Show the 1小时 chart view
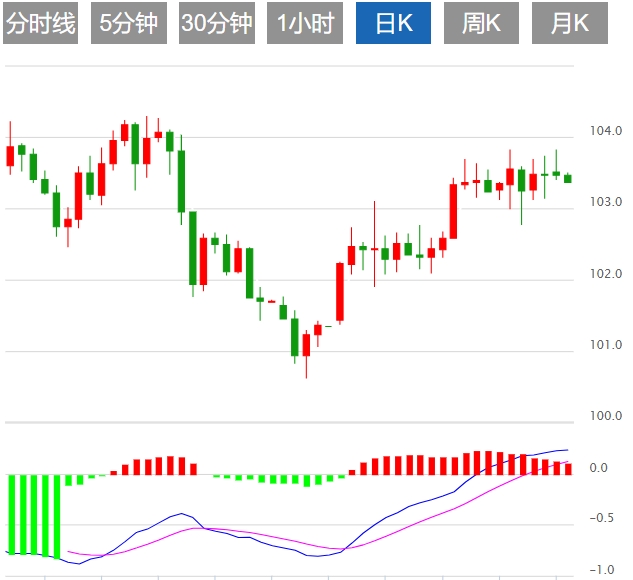This screenshot has height=580, width=633. pyautogui.click(x=305, y=24)
